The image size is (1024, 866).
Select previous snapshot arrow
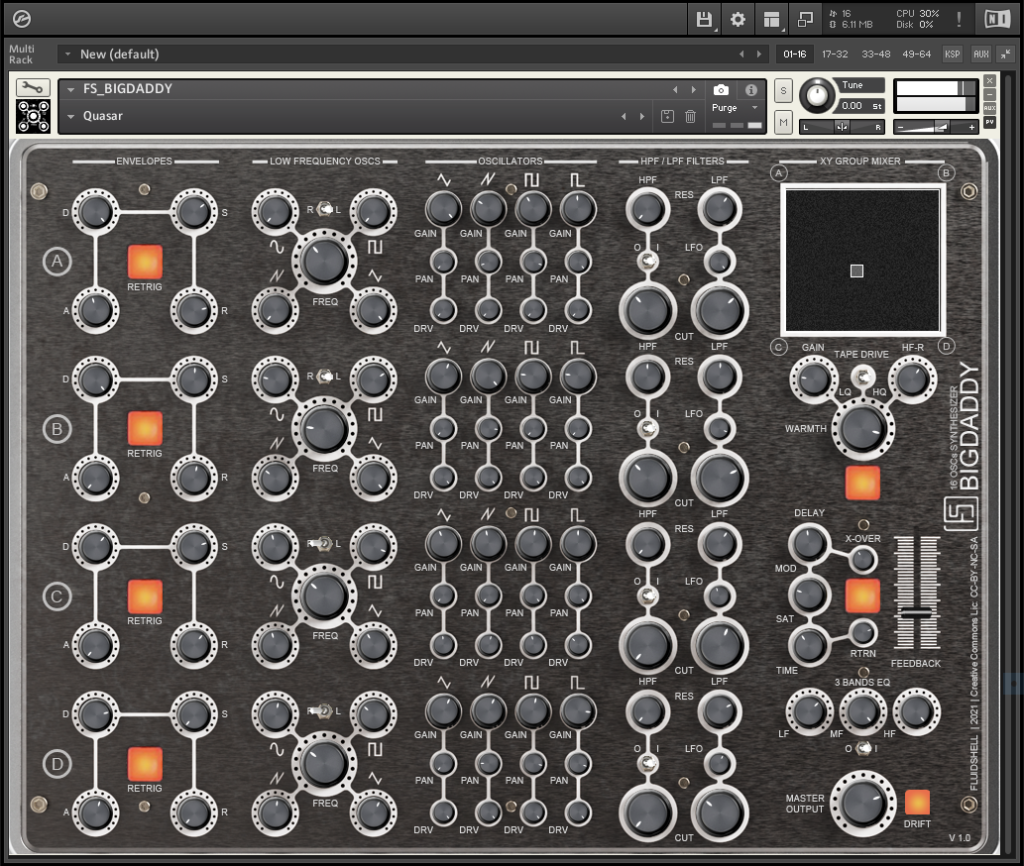624,116
